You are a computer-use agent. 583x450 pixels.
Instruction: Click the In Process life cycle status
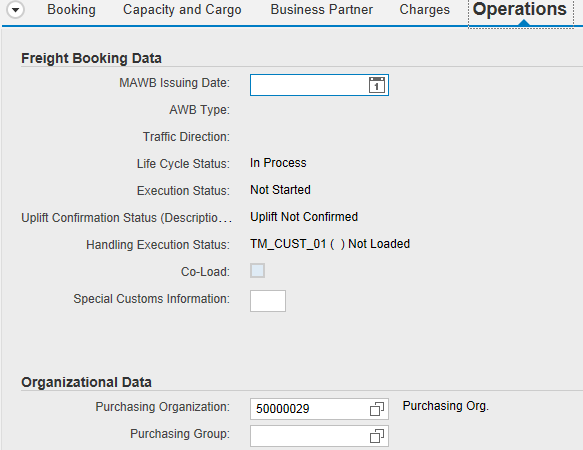(x=278, y=163)
